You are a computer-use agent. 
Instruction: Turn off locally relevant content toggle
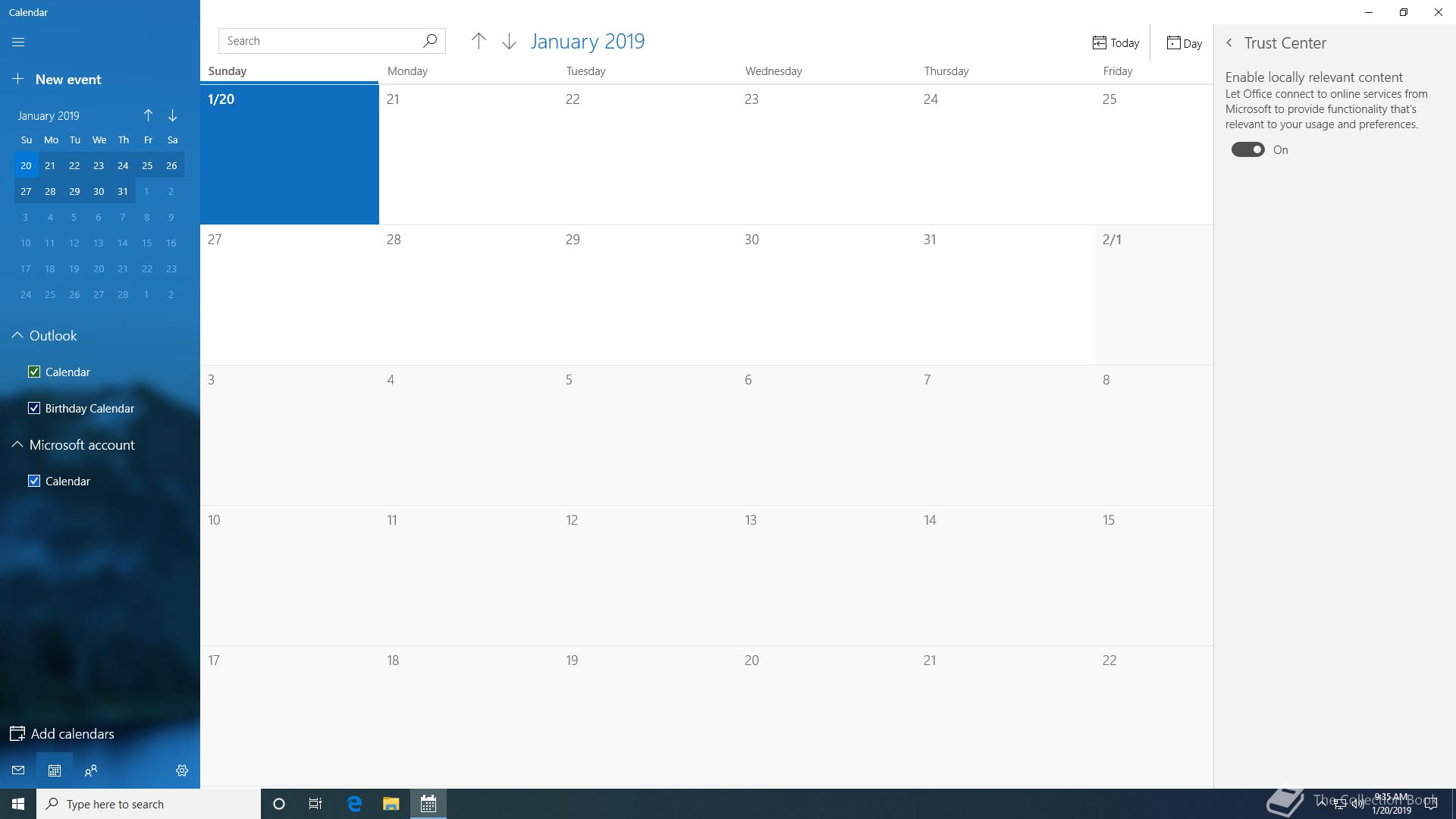(1247, 150)
